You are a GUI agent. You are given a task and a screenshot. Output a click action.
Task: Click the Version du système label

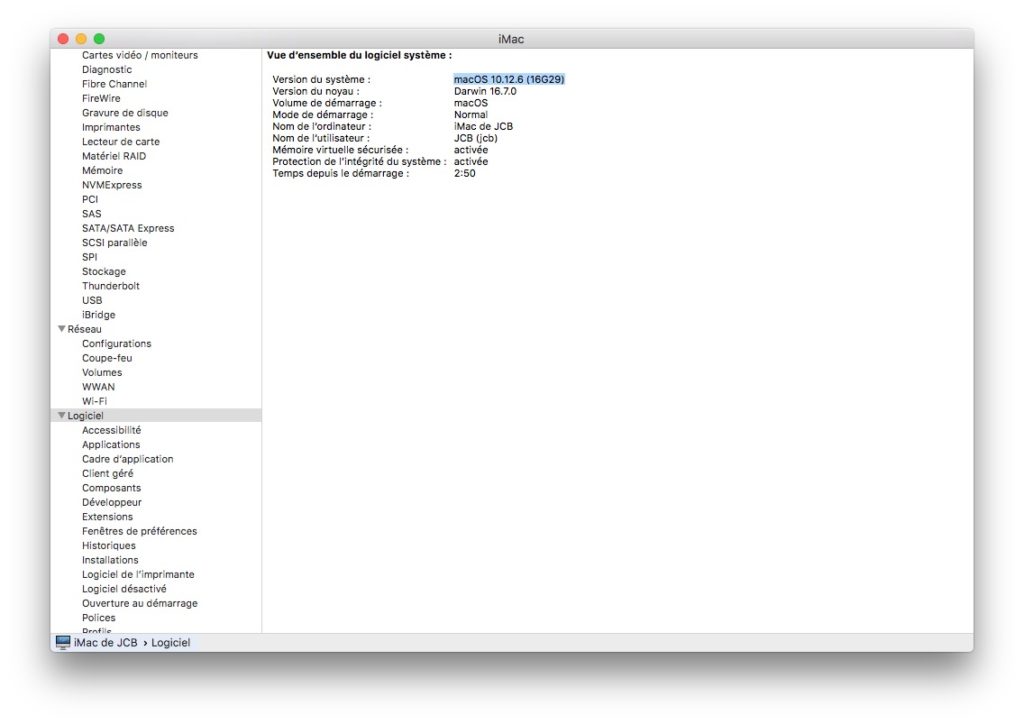point(321,79)
